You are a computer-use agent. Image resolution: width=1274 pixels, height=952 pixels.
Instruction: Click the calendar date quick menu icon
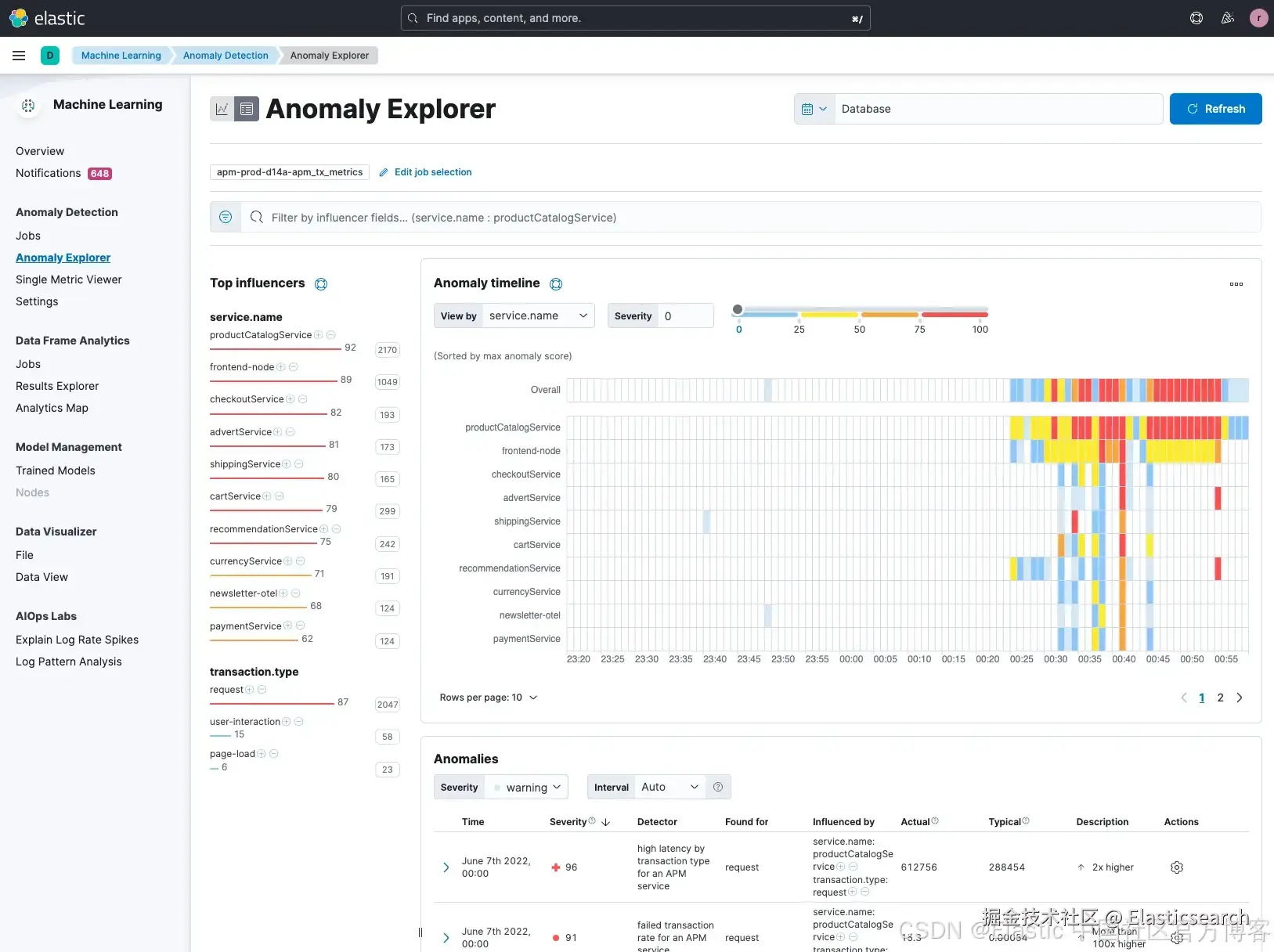[x=814, y=109]
